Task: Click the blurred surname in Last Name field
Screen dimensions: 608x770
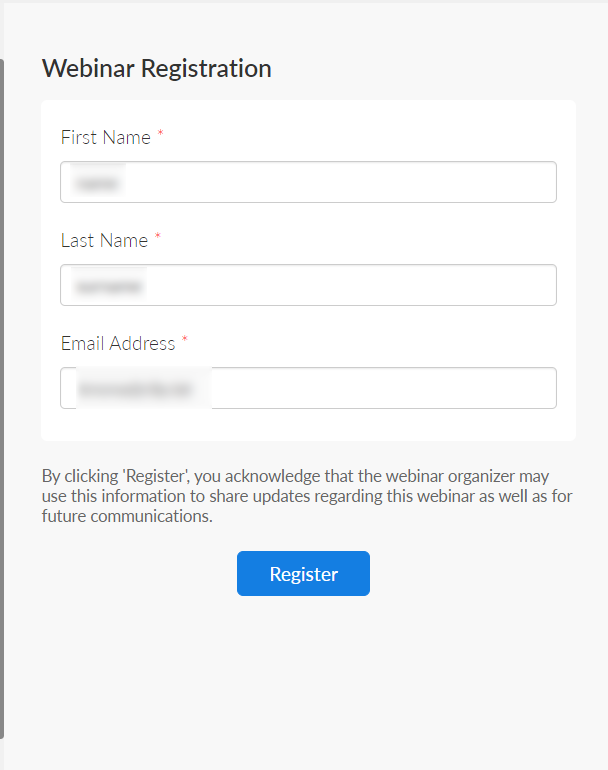Action: click(x=109, y=286)
